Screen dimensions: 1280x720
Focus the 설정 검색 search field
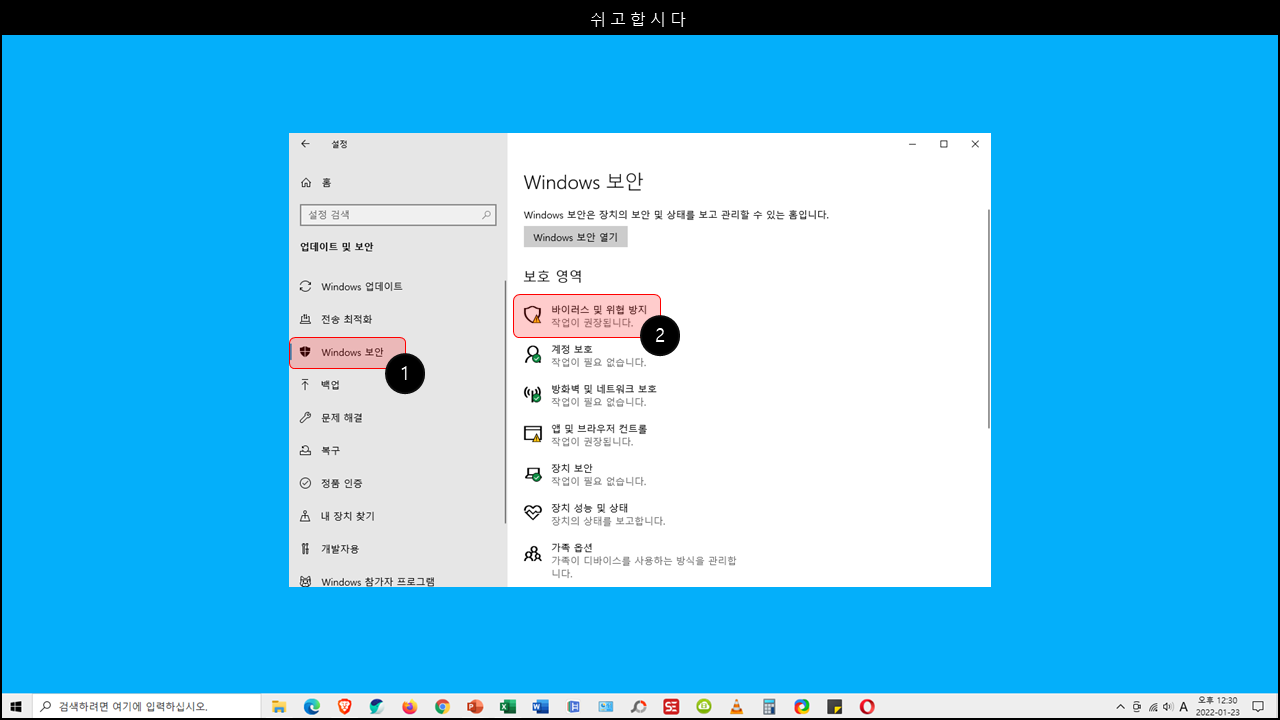pos(398,215)
